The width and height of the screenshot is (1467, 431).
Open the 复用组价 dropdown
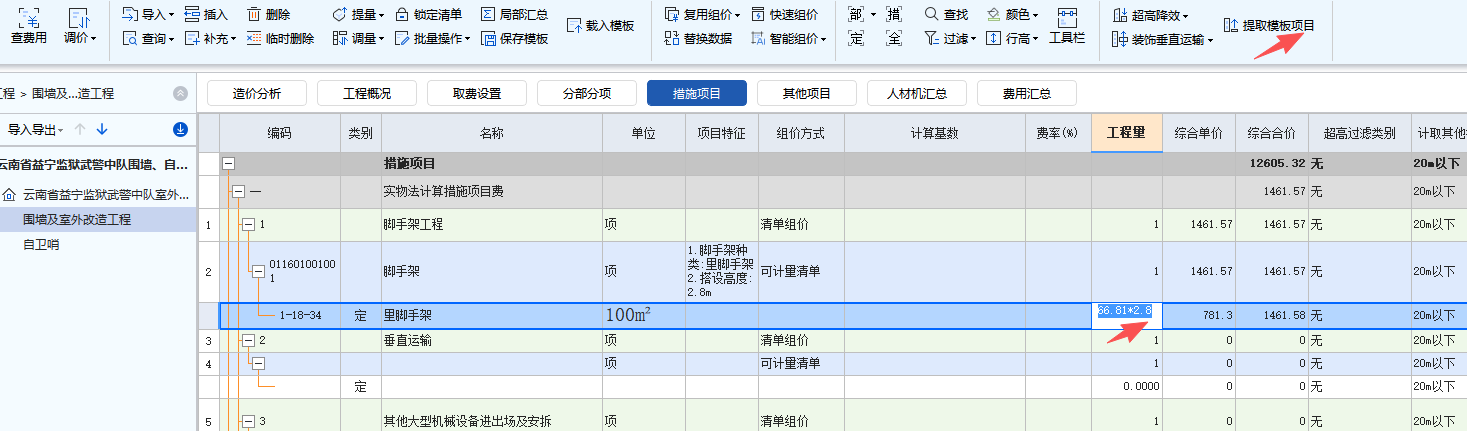(702, 15)
